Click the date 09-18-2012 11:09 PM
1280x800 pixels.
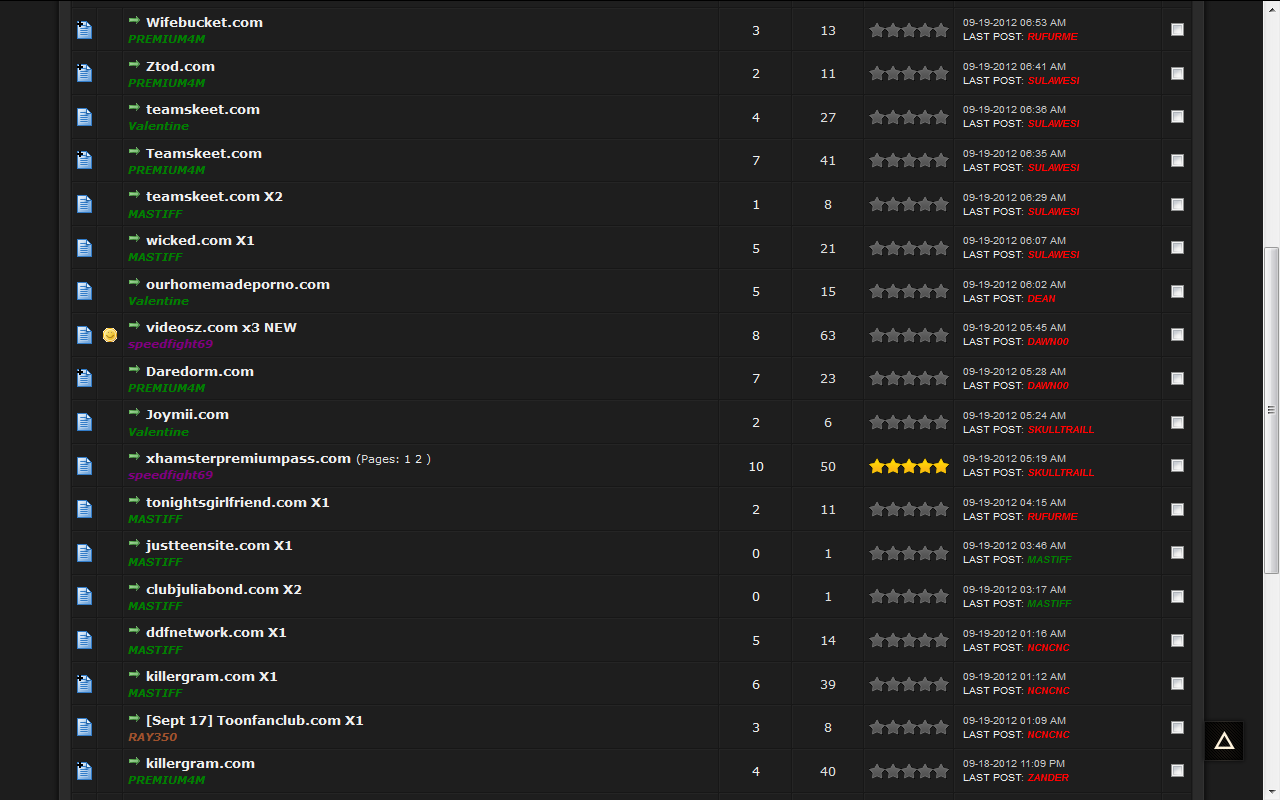(x=1014, y=763)
